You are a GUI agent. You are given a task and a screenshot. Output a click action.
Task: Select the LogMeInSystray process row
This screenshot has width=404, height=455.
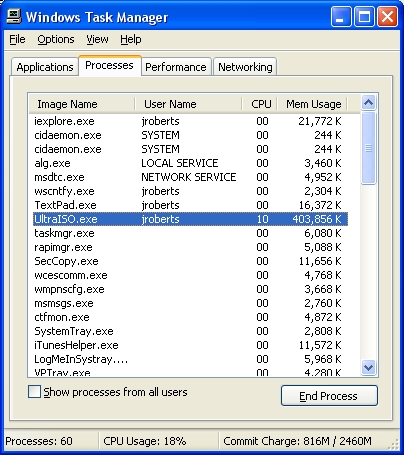coord(190,359)
